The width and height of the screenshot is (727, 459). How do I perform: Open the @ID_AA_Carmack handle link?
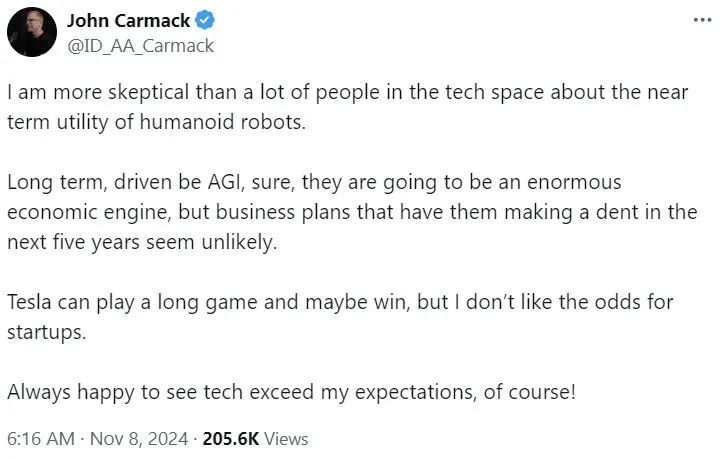[x=140, y=45]
